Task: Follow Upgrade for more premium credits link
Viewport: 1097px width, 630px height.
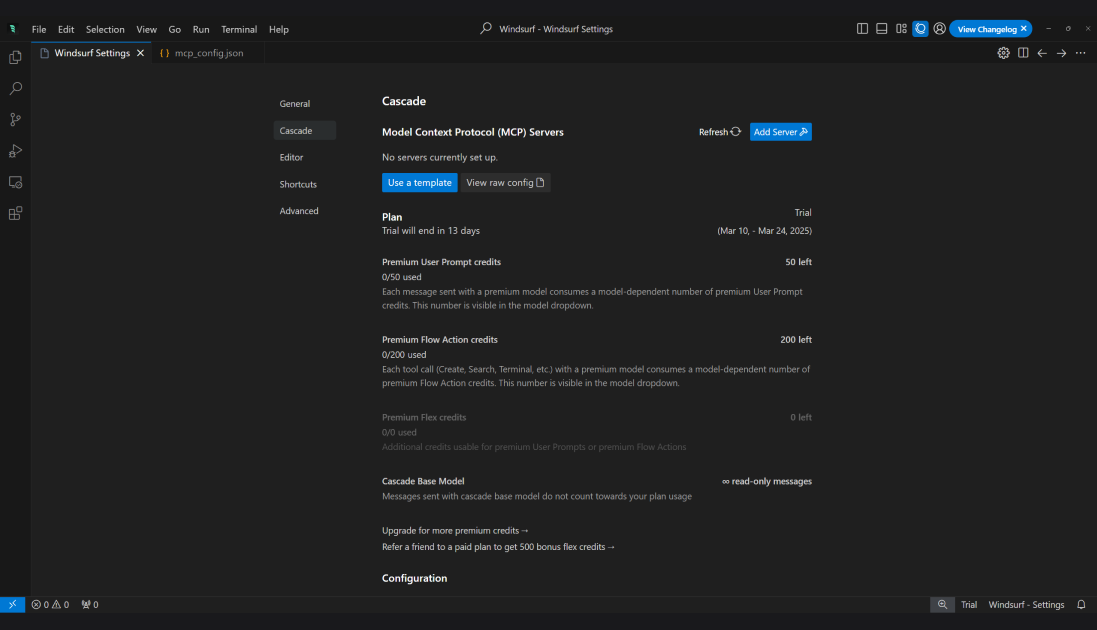Action: click(x=455, y=531)
